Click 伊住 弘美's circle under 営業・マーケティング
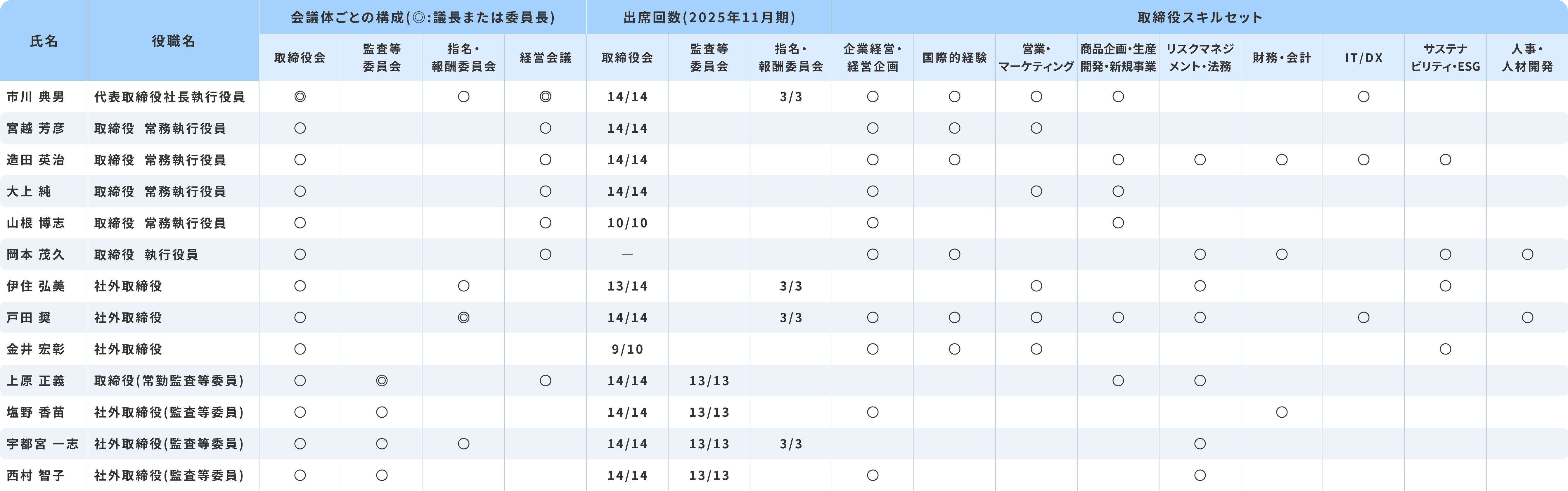 pyautogui.click(x=1036, y=286)
